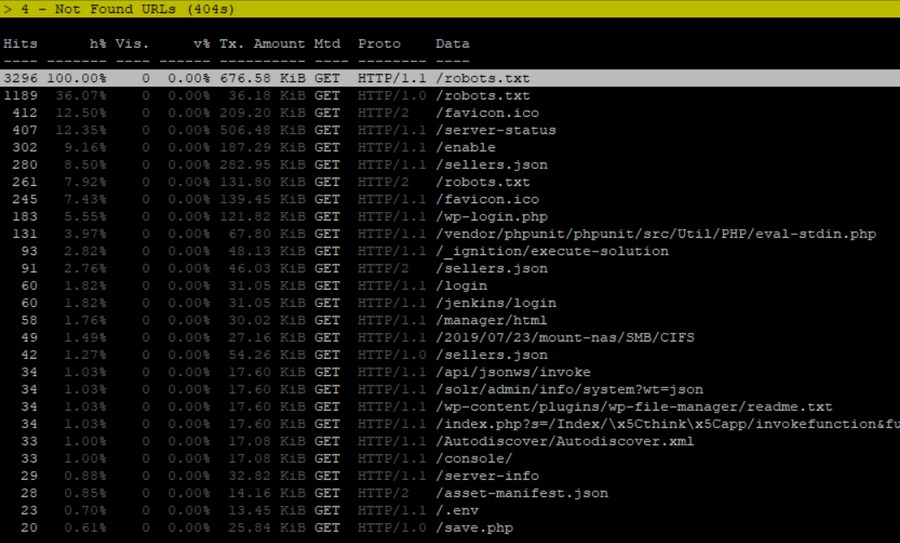Click the '36.07%' hits percentage

(80, 95)
